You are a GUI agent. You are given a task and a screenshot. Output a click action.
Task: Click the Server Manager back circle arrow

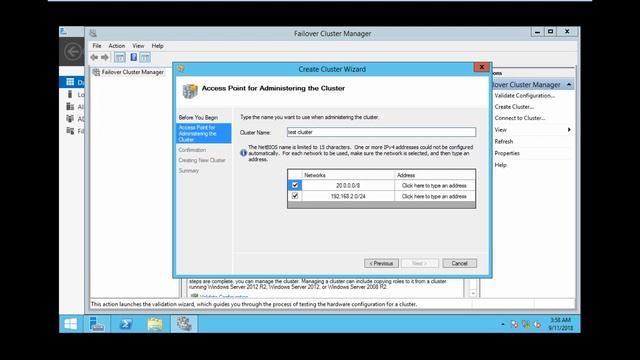tap(73, 52)
